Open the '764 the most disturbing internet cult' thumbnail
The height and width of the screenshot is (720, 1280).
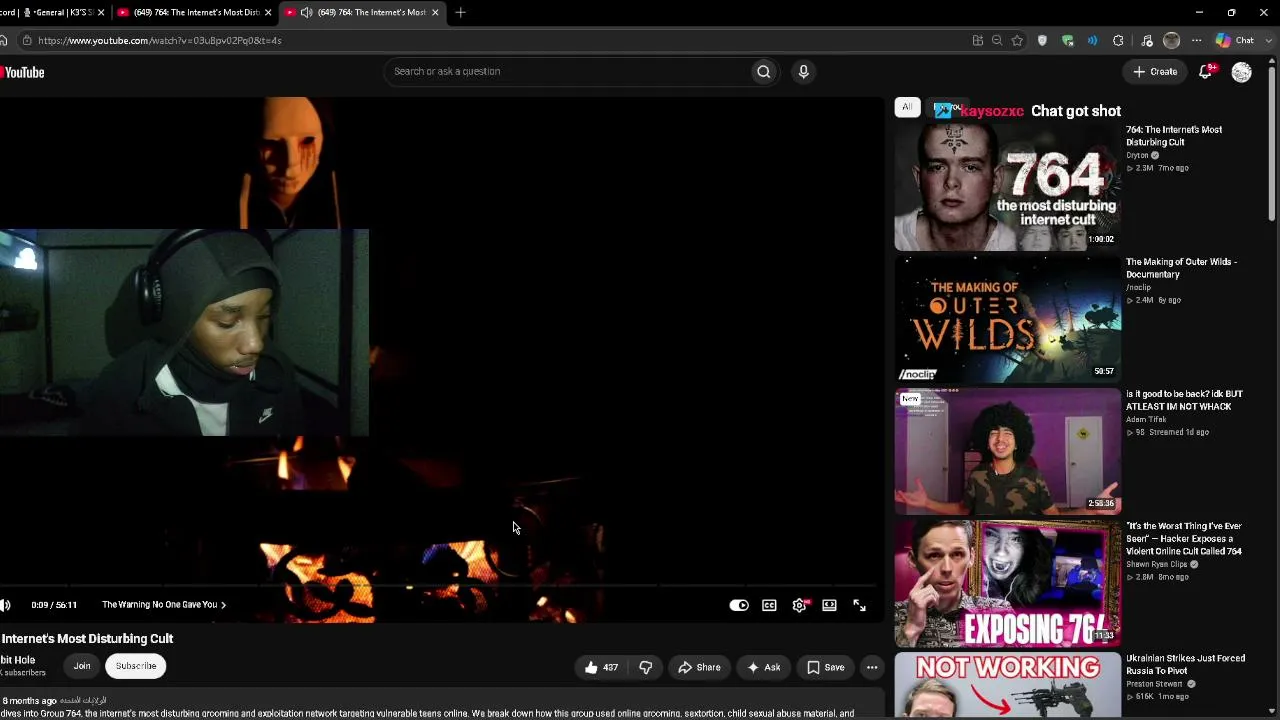coord(1007,187)
